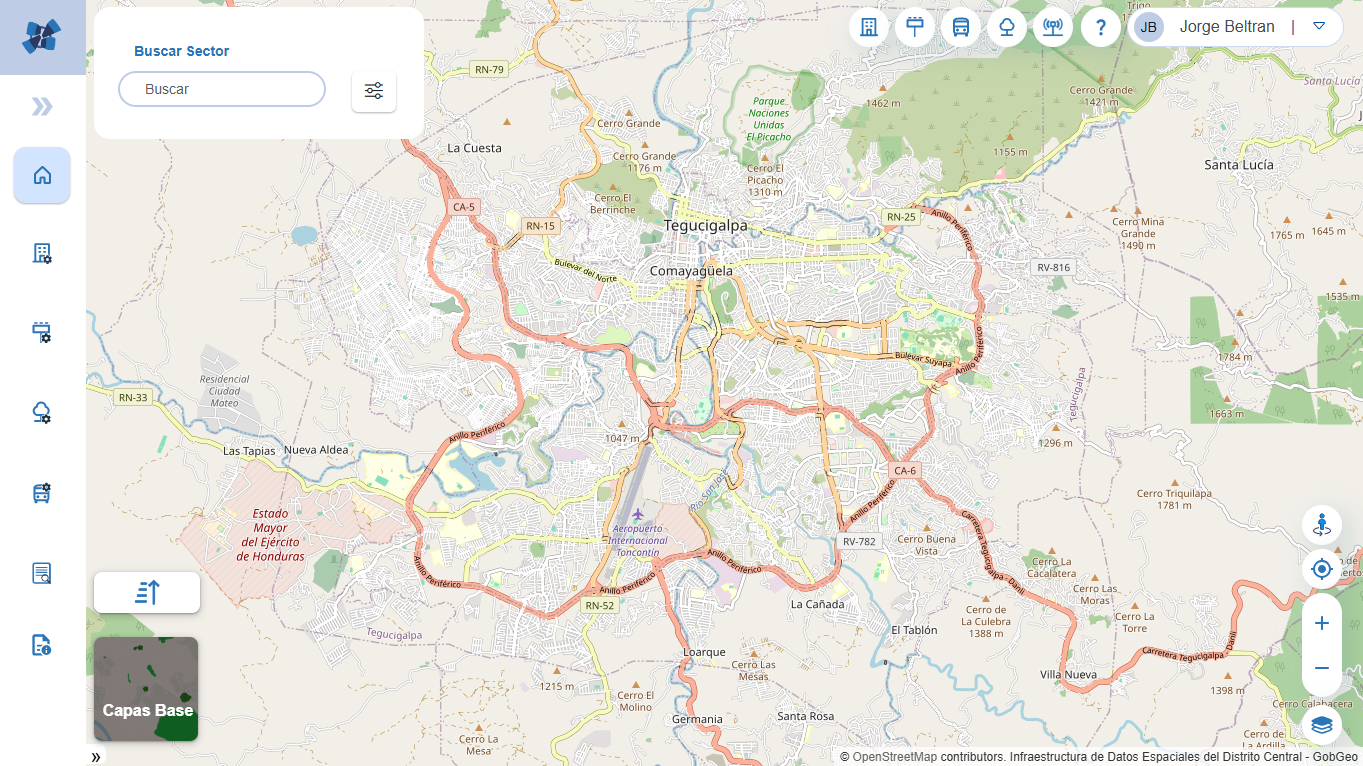
Task: Open the map layers stack icon
Action: (x=1321, y=724)
